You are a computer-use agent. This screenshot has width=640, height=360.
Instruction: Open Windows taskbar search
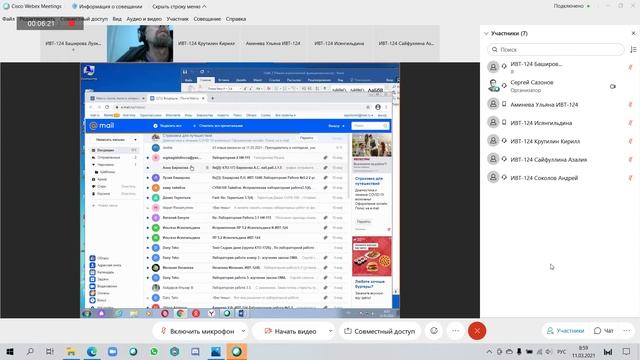(30, 352)
